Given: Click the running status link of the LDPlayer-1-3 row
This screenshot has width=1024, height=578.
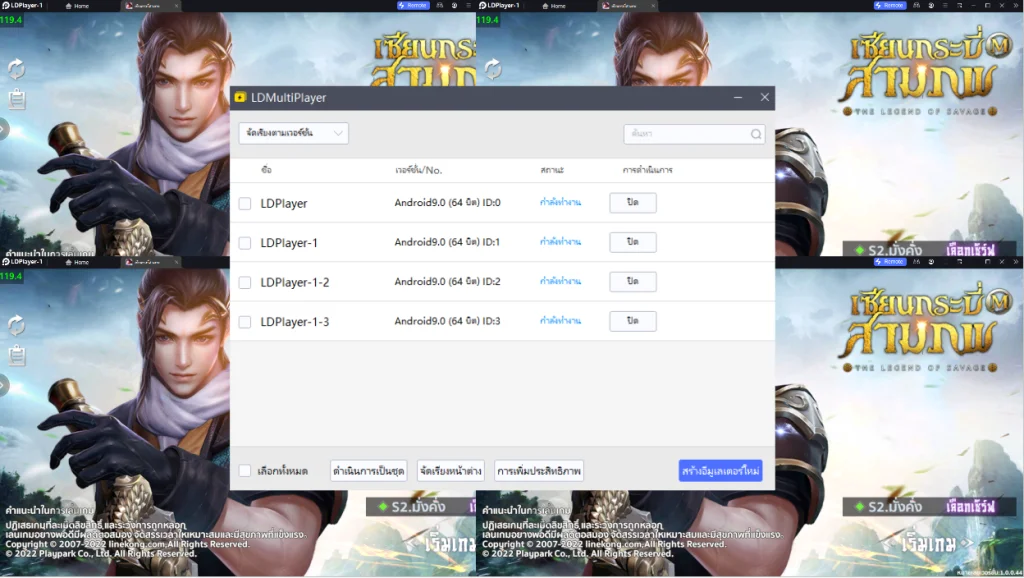Looking at the screenshot, I should pos(560,321).
